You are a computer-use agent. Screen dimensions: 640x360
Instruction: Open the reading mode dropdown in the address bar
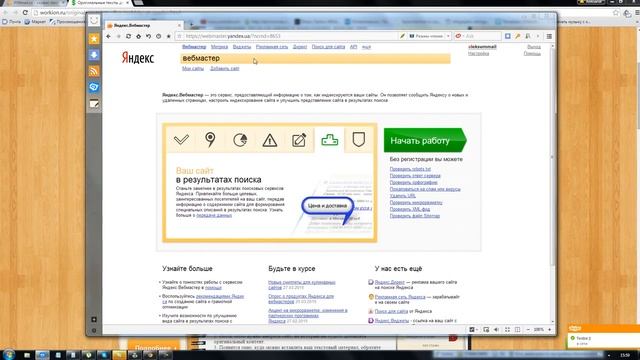448,36
